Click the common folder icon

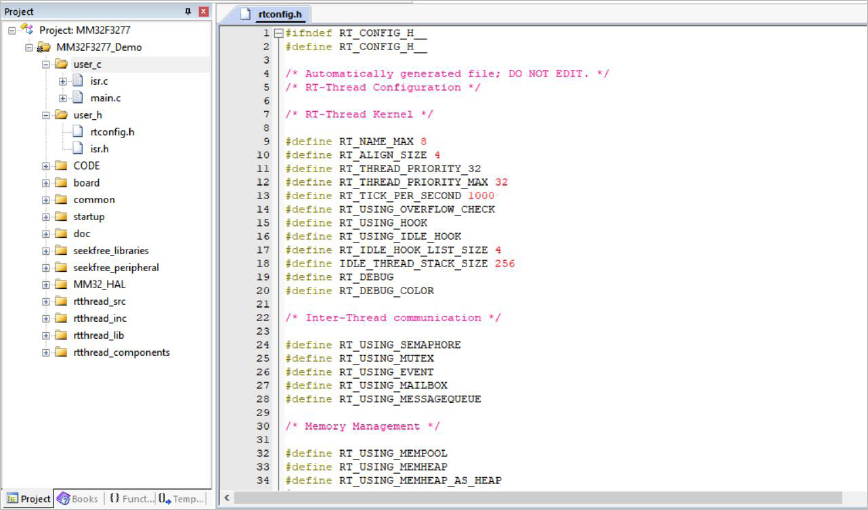pyautogui.click(x=61, y=199)
